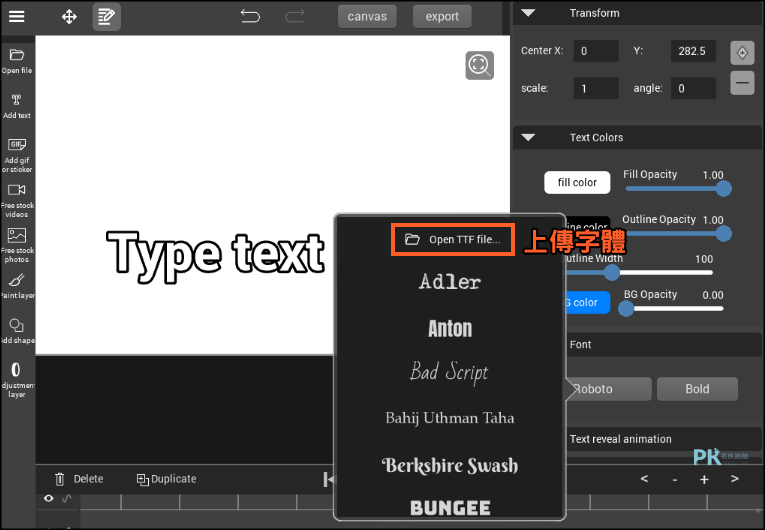
Task: Undo the last action
Action: point(250,17)
